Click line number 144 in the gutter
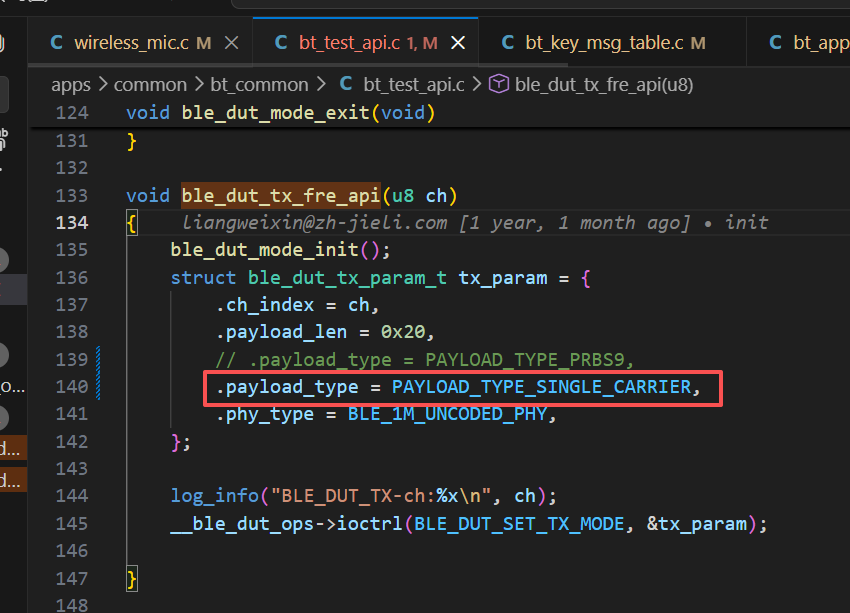The image size is (850, 613). pyautogui.click(x=72, y=496)
